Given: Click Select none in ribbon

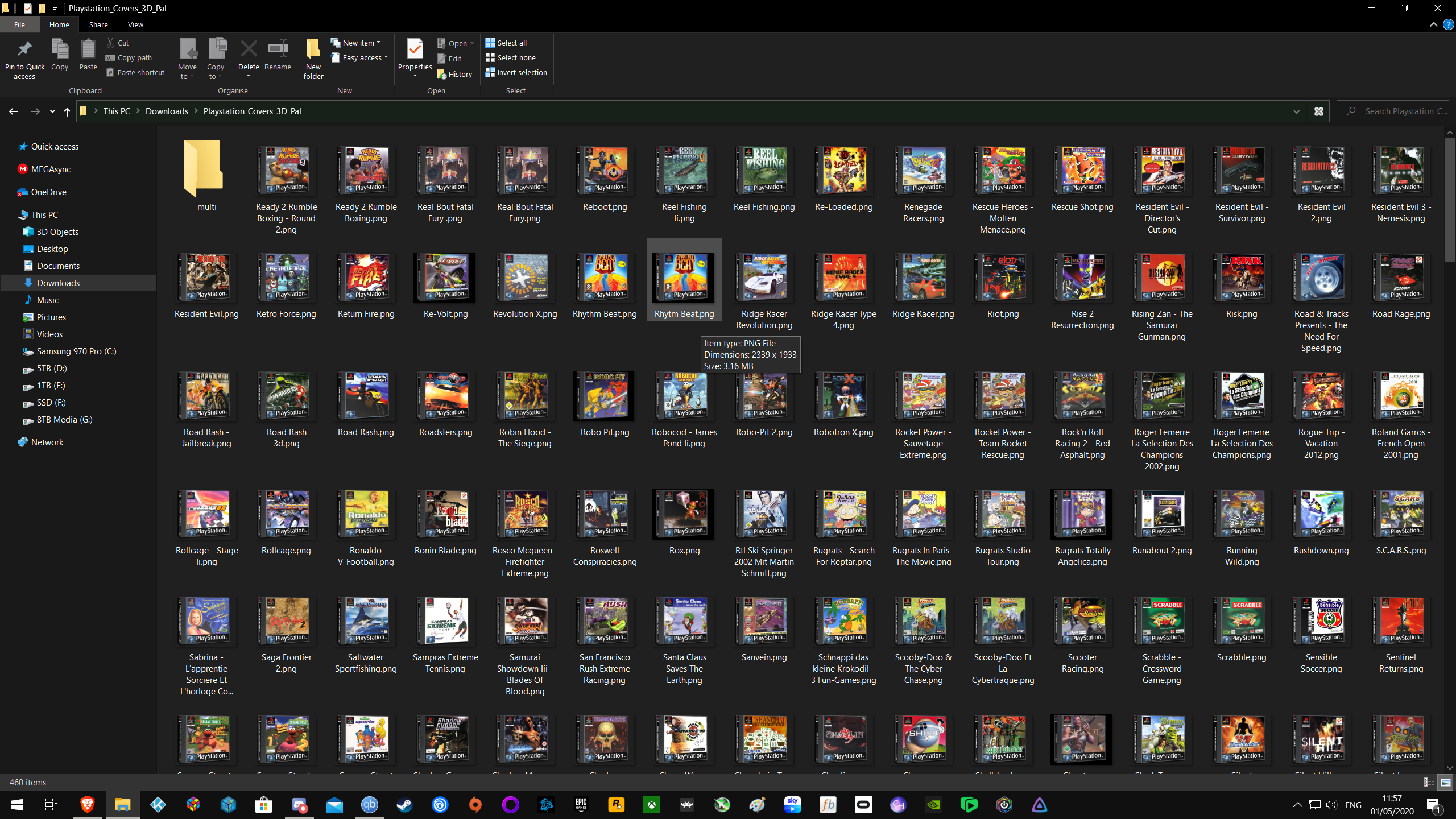Looking at the screenshot, I should click(x=511, y=57).
